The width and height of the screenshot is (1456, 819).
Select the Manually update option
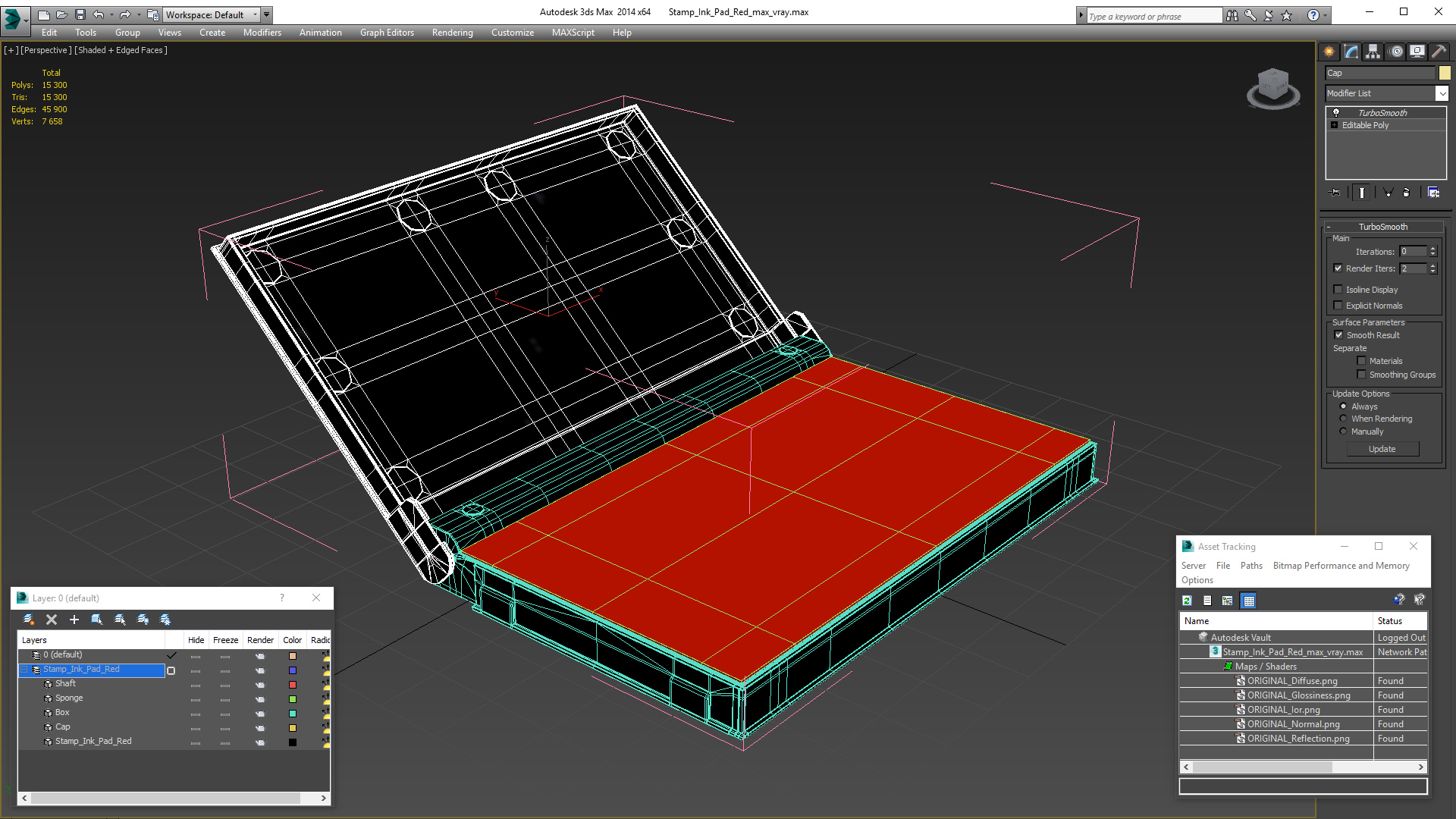[1344, 431]
